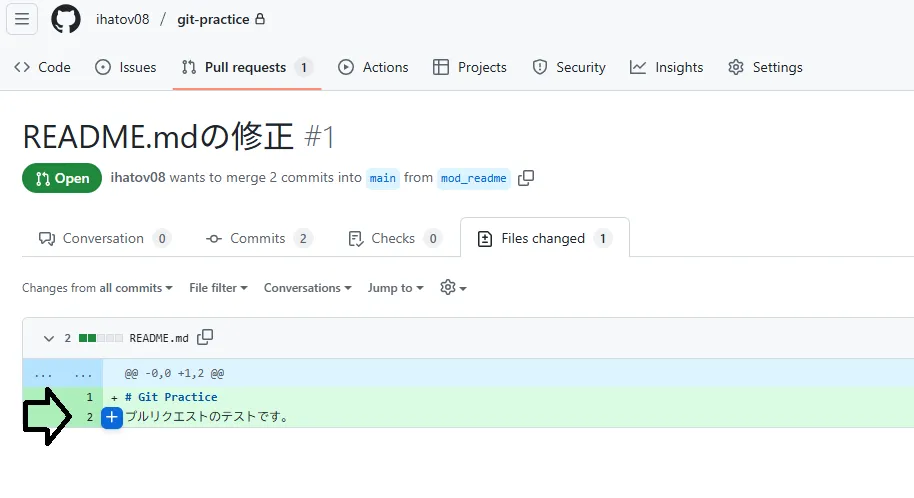This screenshot has width=914, height=498.
Task: Open Changes from all commits dropdown
Action: click(x=97, y=288)
